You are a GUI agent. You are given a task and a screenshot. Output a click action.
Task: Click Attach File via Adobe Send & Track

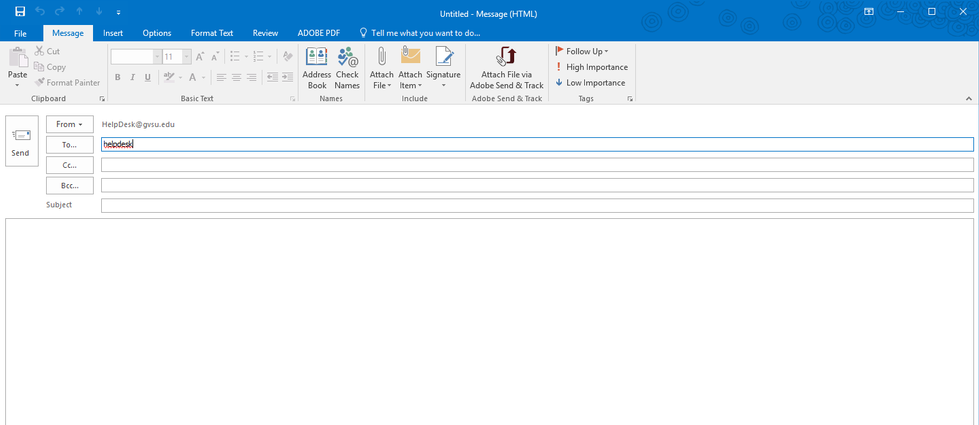tap(506, 68)
